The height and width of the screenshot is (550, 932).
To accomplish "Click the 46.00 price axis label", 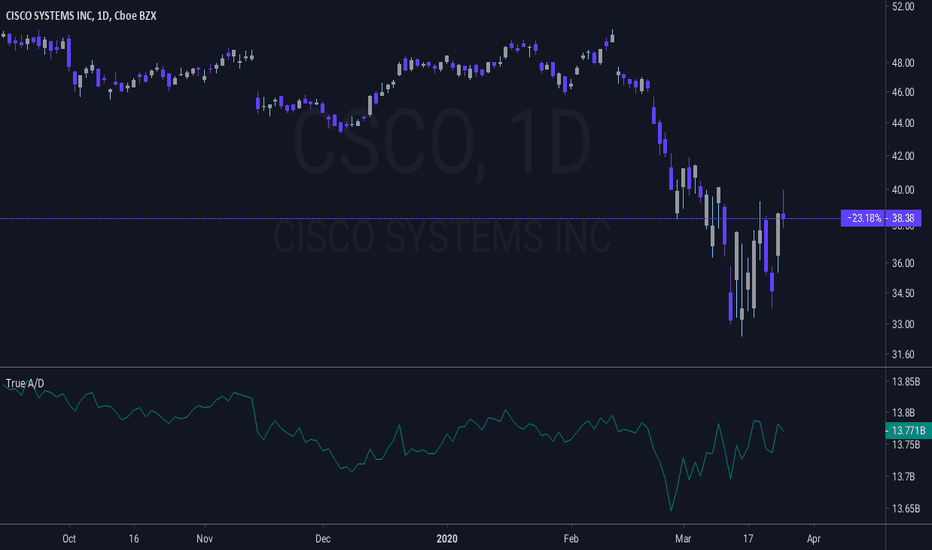I will [903, 92].
